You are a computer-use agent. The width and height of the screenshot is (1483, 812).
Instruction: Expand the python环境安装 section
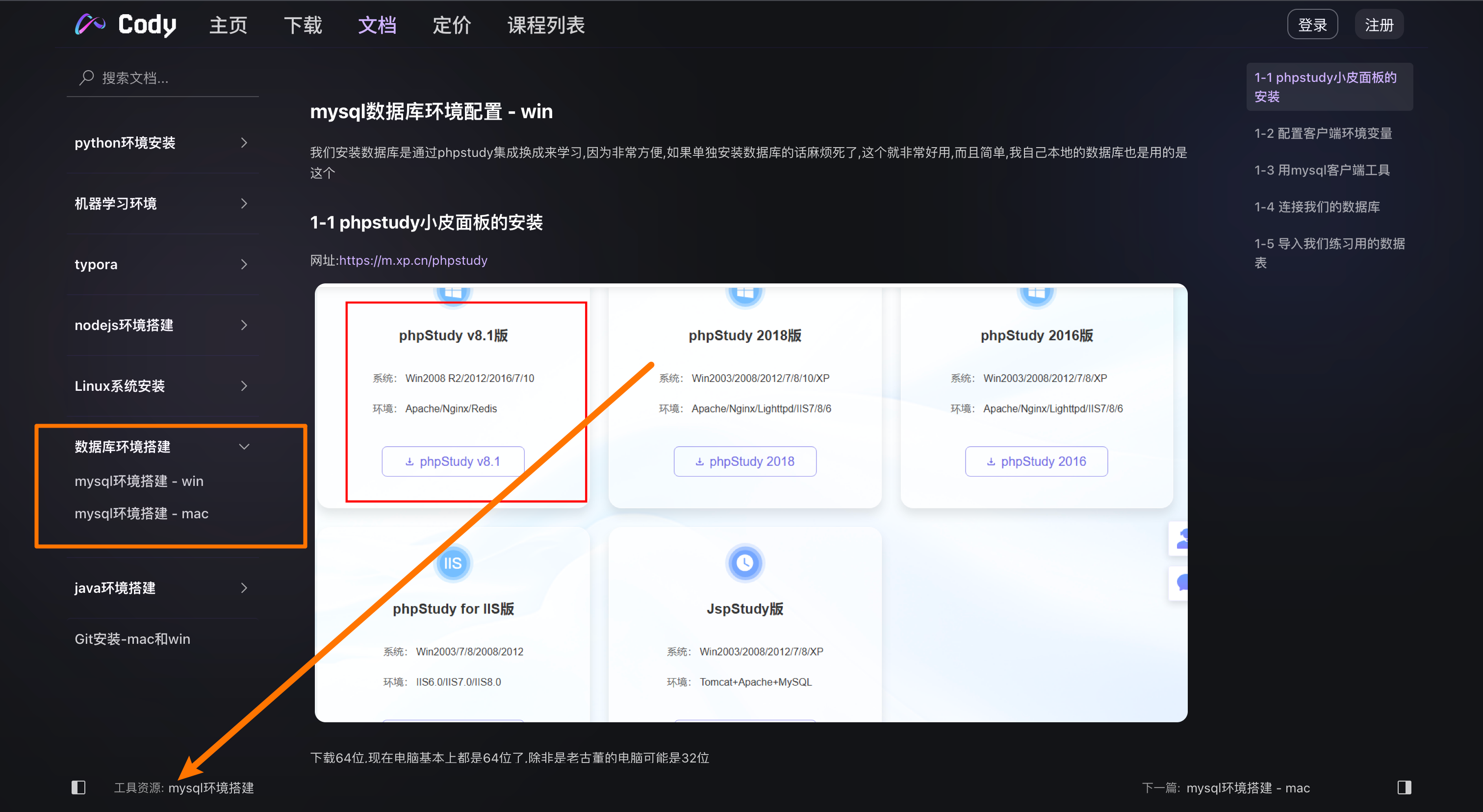[x=244, y=143]
